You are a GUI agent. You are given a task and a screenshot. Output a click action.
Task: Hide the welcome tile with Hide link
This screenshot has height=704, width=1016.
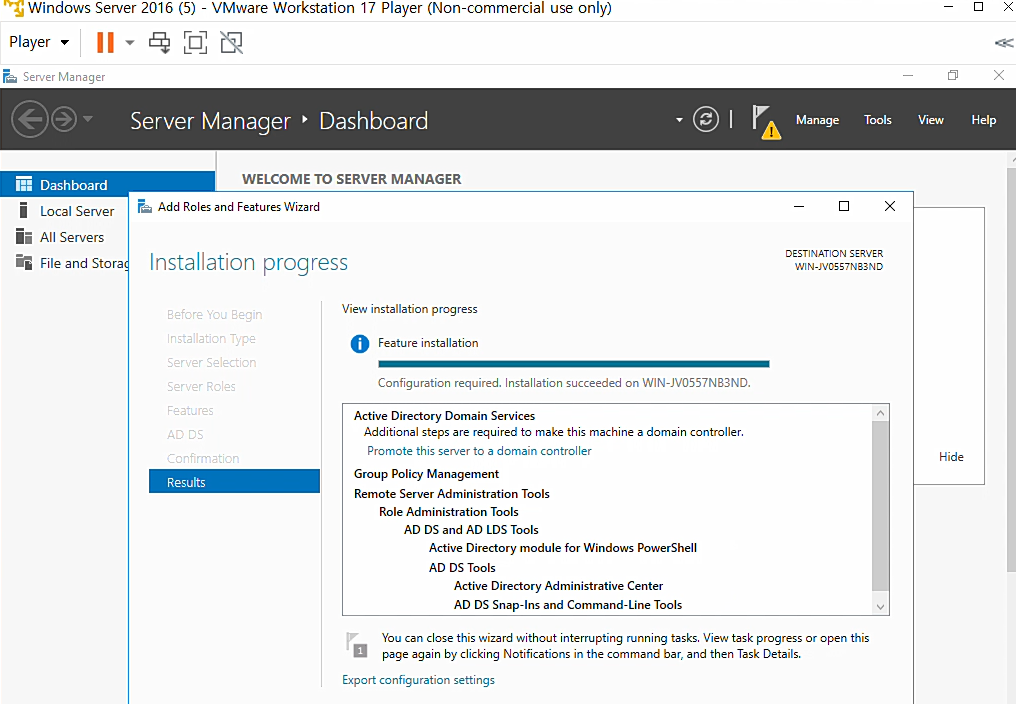[x=951, y=457]
